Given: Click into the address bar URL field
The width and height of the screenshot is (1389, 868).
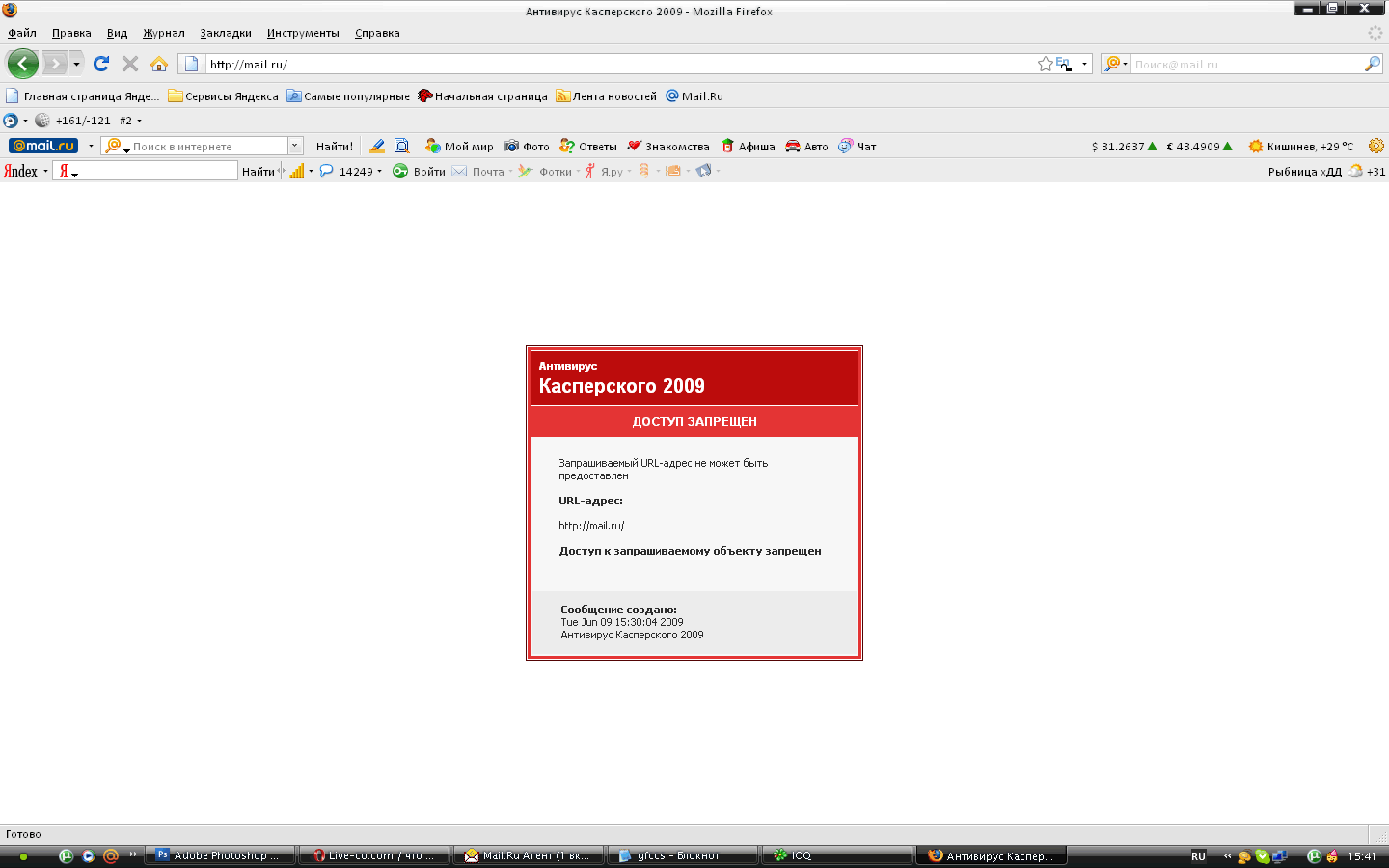Looking at the screenshot, I should [x=617, y=65].
